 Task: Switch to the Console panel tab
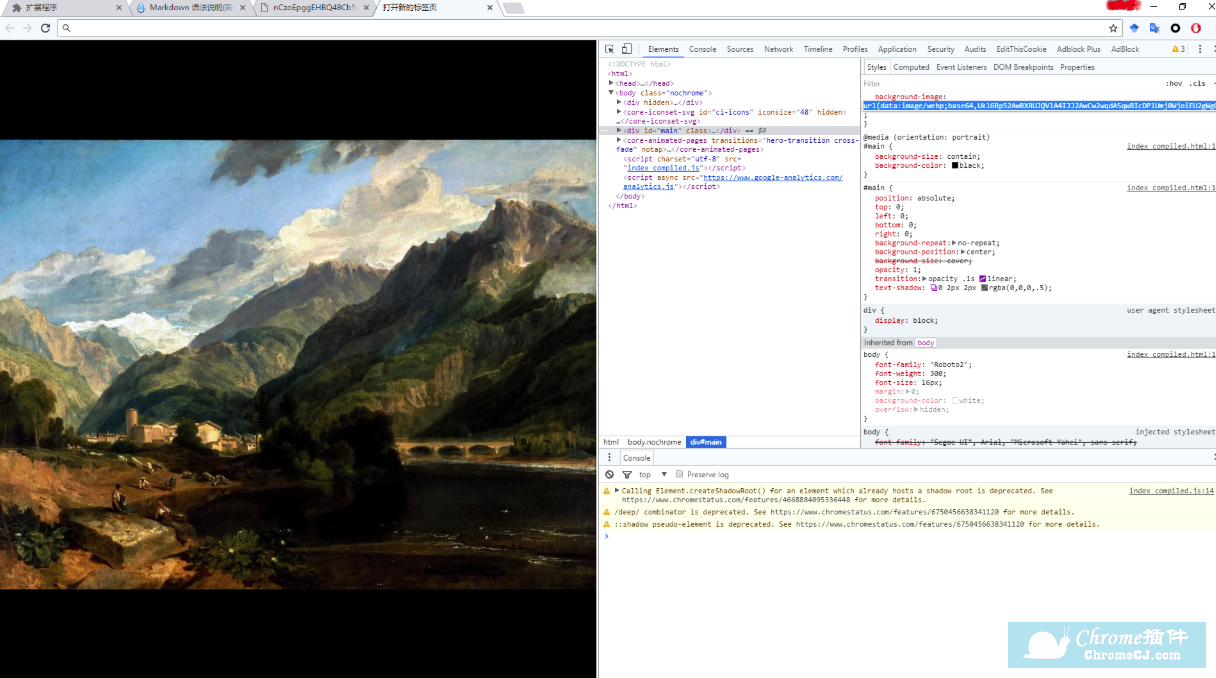point(703,49)
